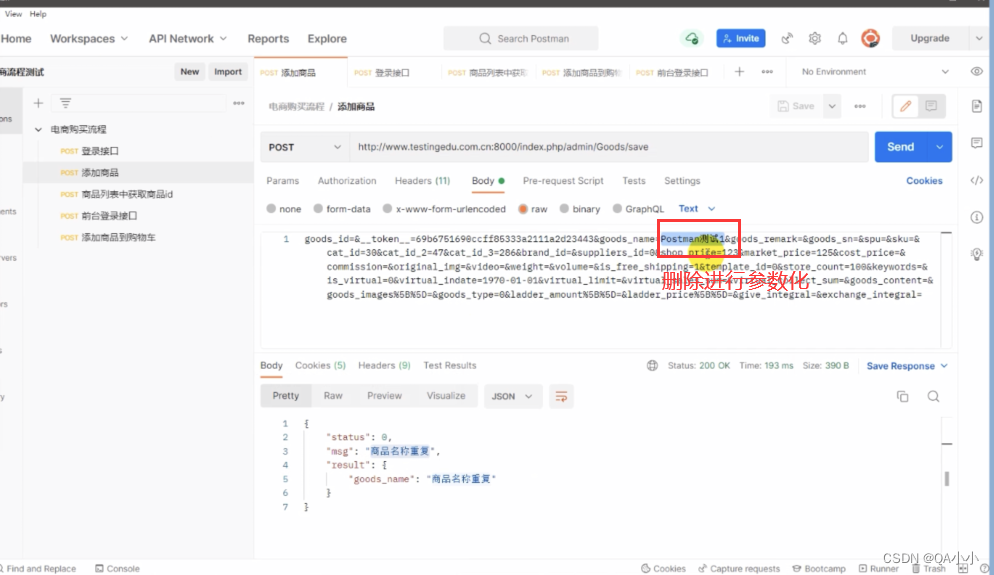
Task: Expand the Upgrade button arrow
Action: [x=979, y=39]
